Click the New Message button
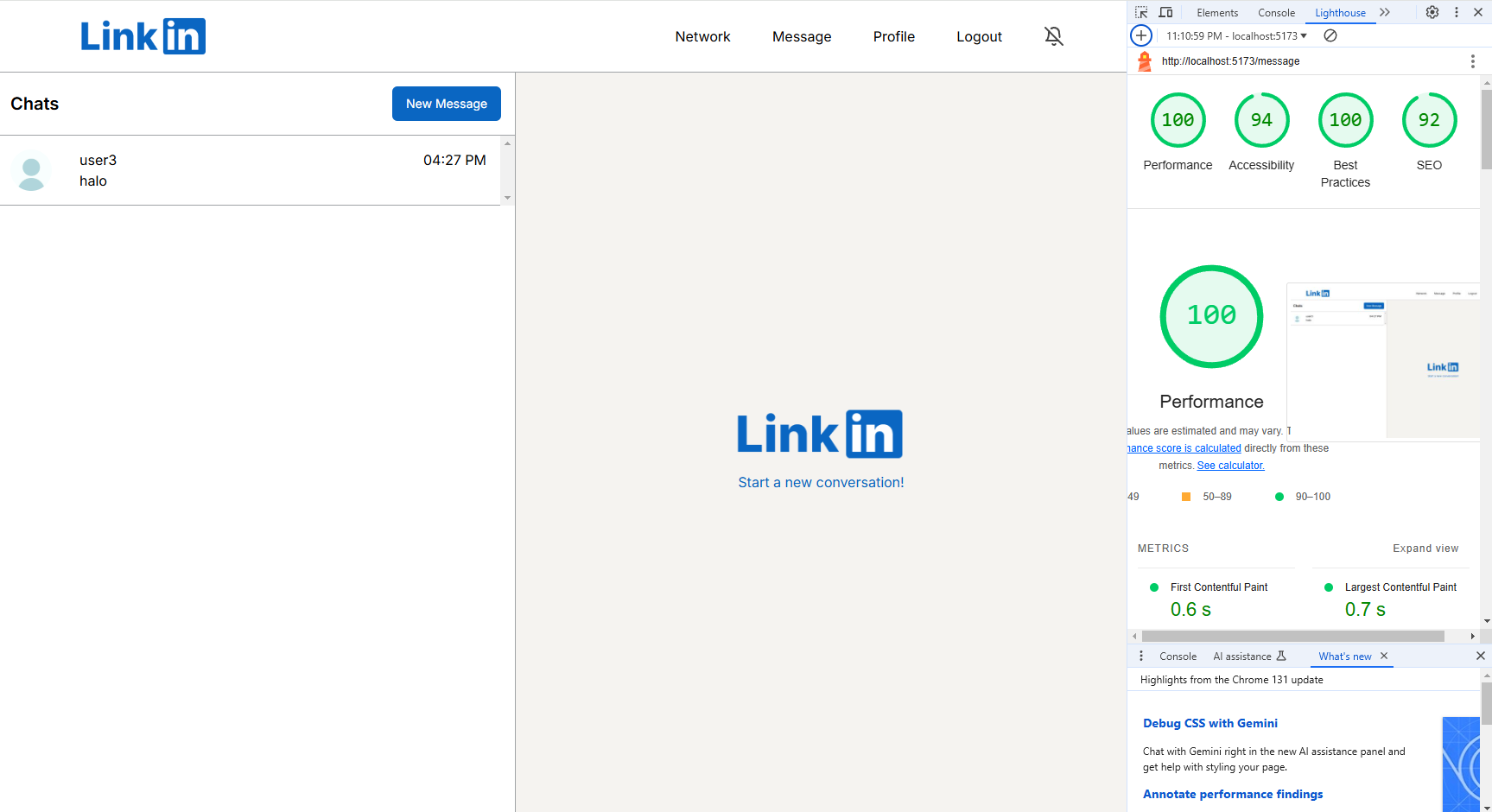The image size is (1492, 812). click(447, 104)
